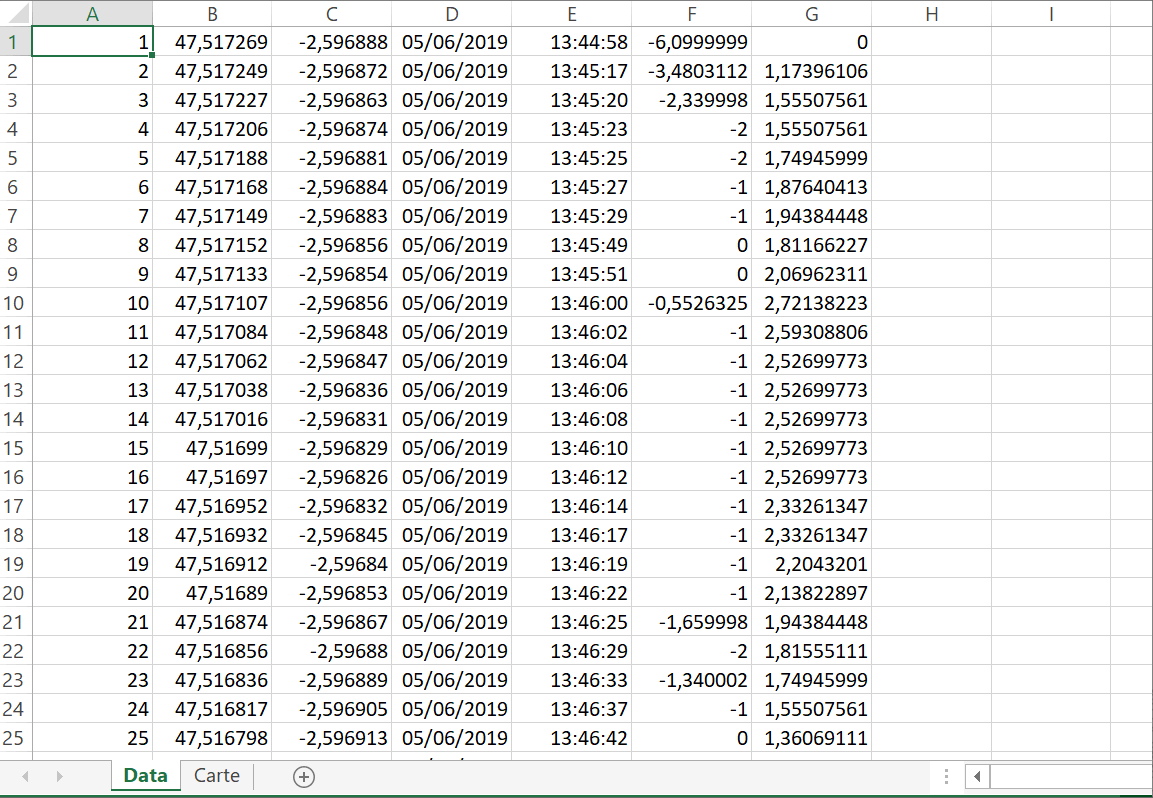
Task: Go to next sheet with right arrow
Action: coord(60,777)
